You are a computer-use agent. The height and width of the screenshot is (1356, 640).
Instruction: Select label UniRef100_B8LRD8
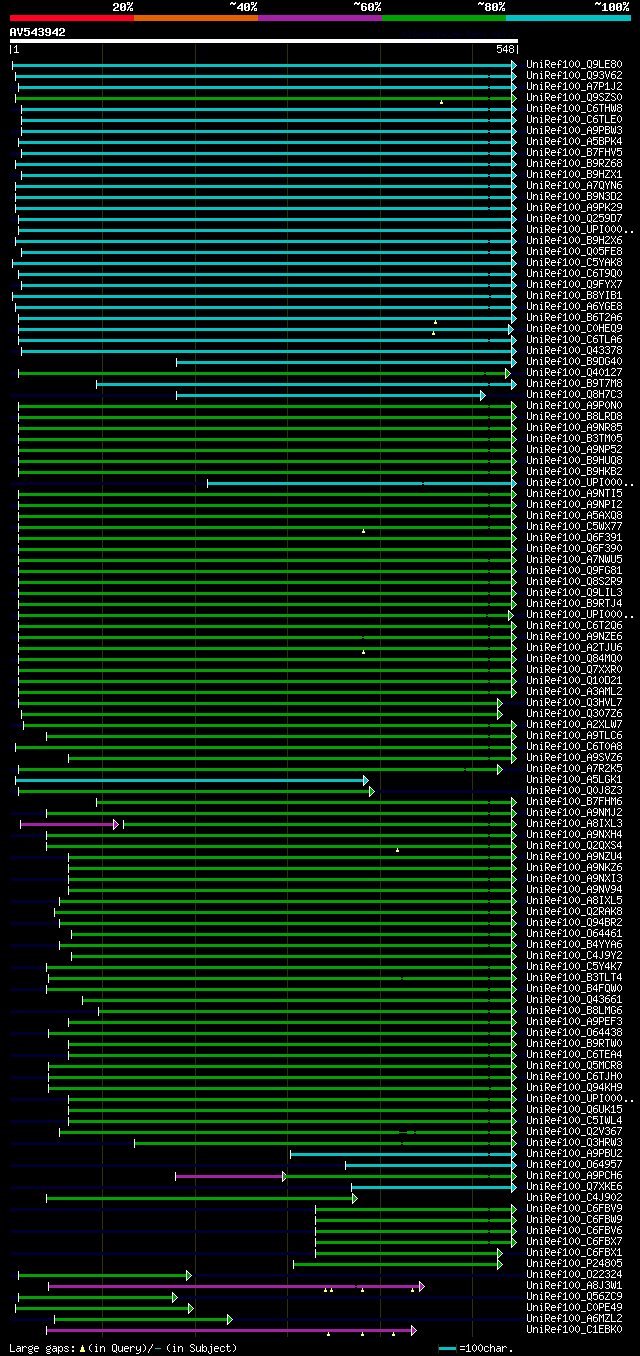[574, 417]
